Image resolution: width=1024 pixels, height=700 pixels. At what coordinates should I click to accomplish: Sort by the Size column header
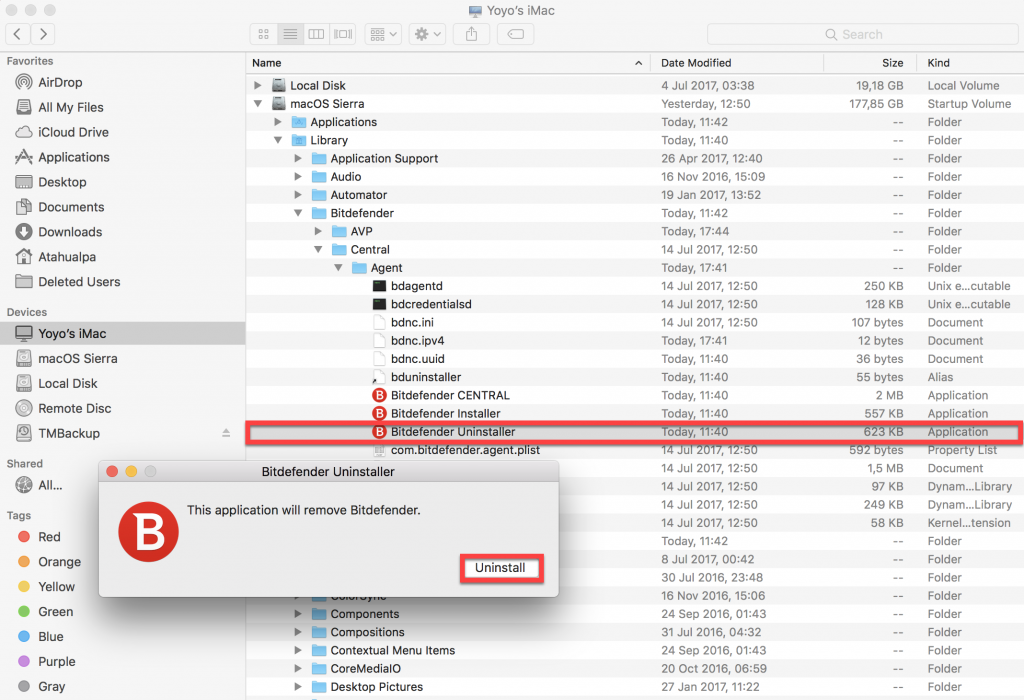coord(869,63)
